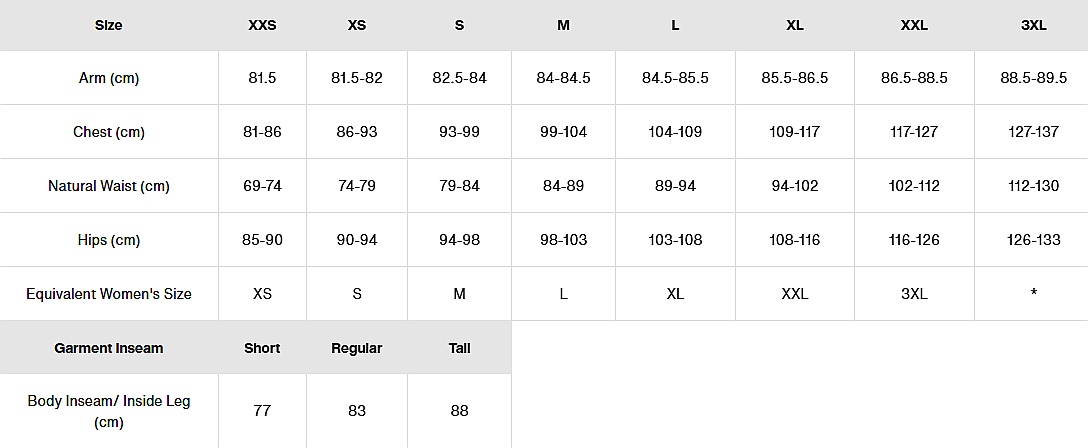Select the Chest (cm) row label

tap(109, 132)
